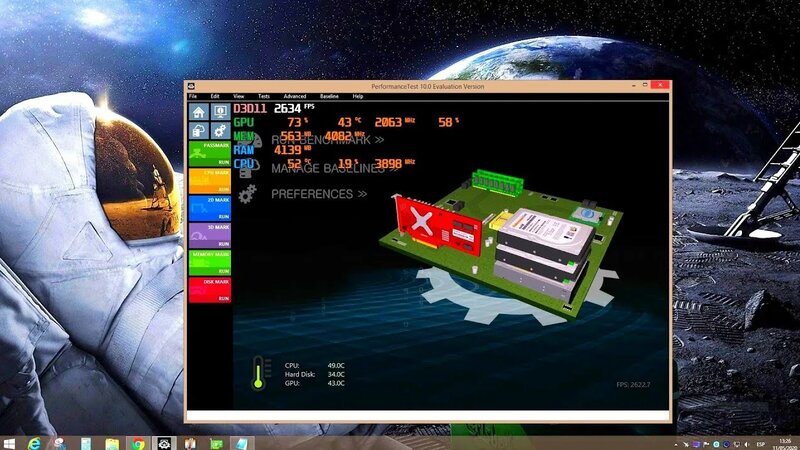Open the View menu
The image size is (800, 450).
point(238,96)
